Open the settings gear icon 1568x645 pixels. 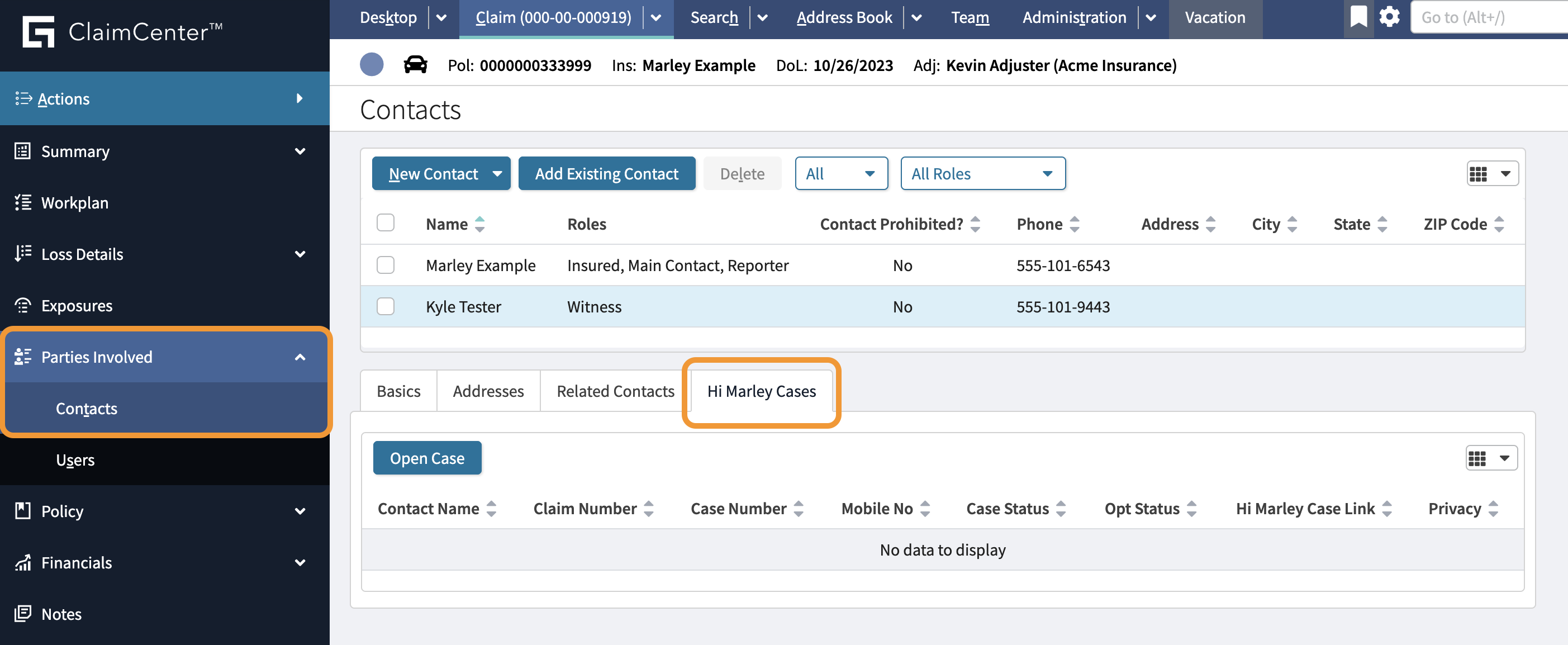tap(1389, 17)
